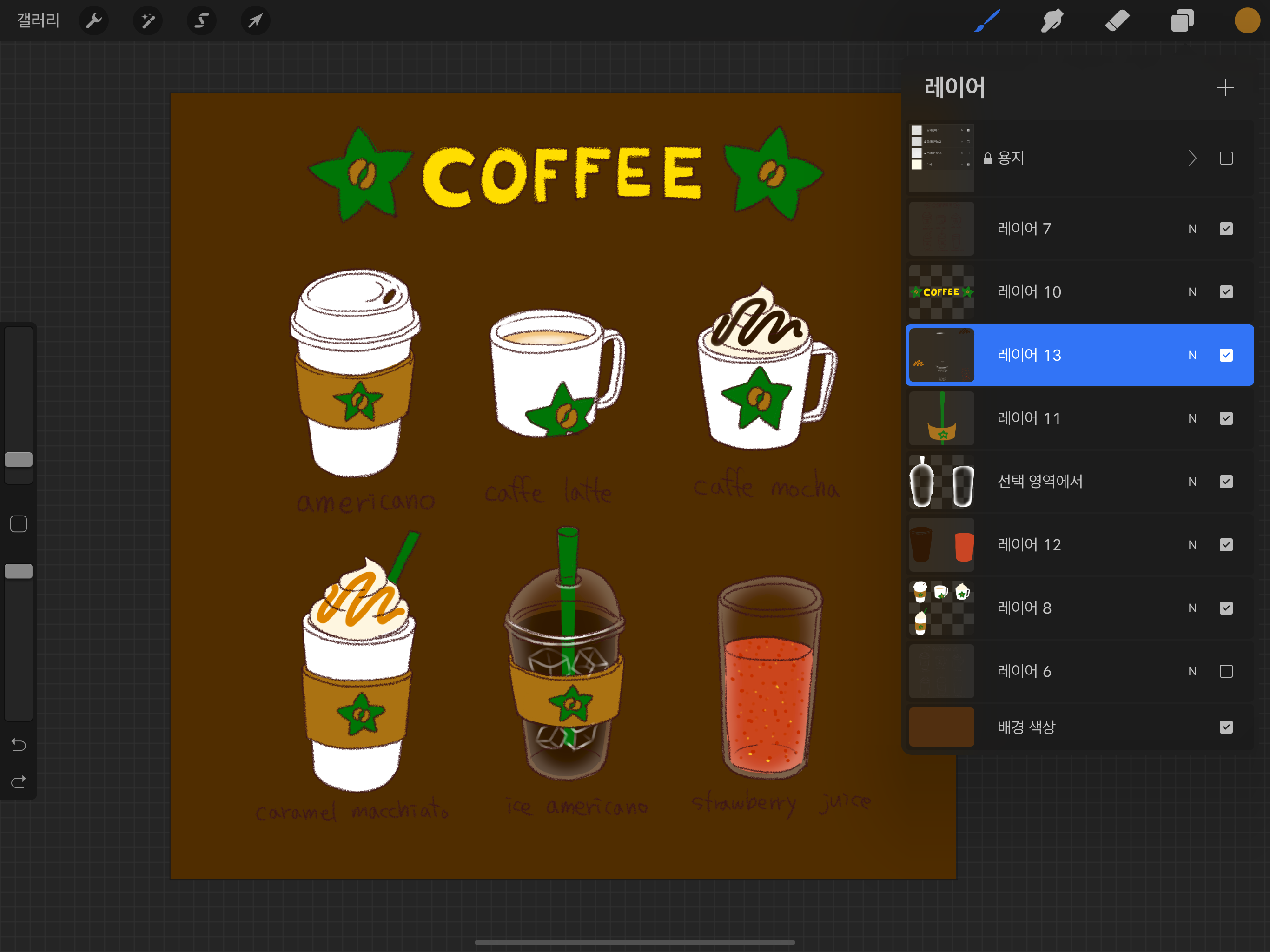Select the 레이어 7 thumbnail
The width and height of the screenshot is (1270, 952).
(942, 229)
